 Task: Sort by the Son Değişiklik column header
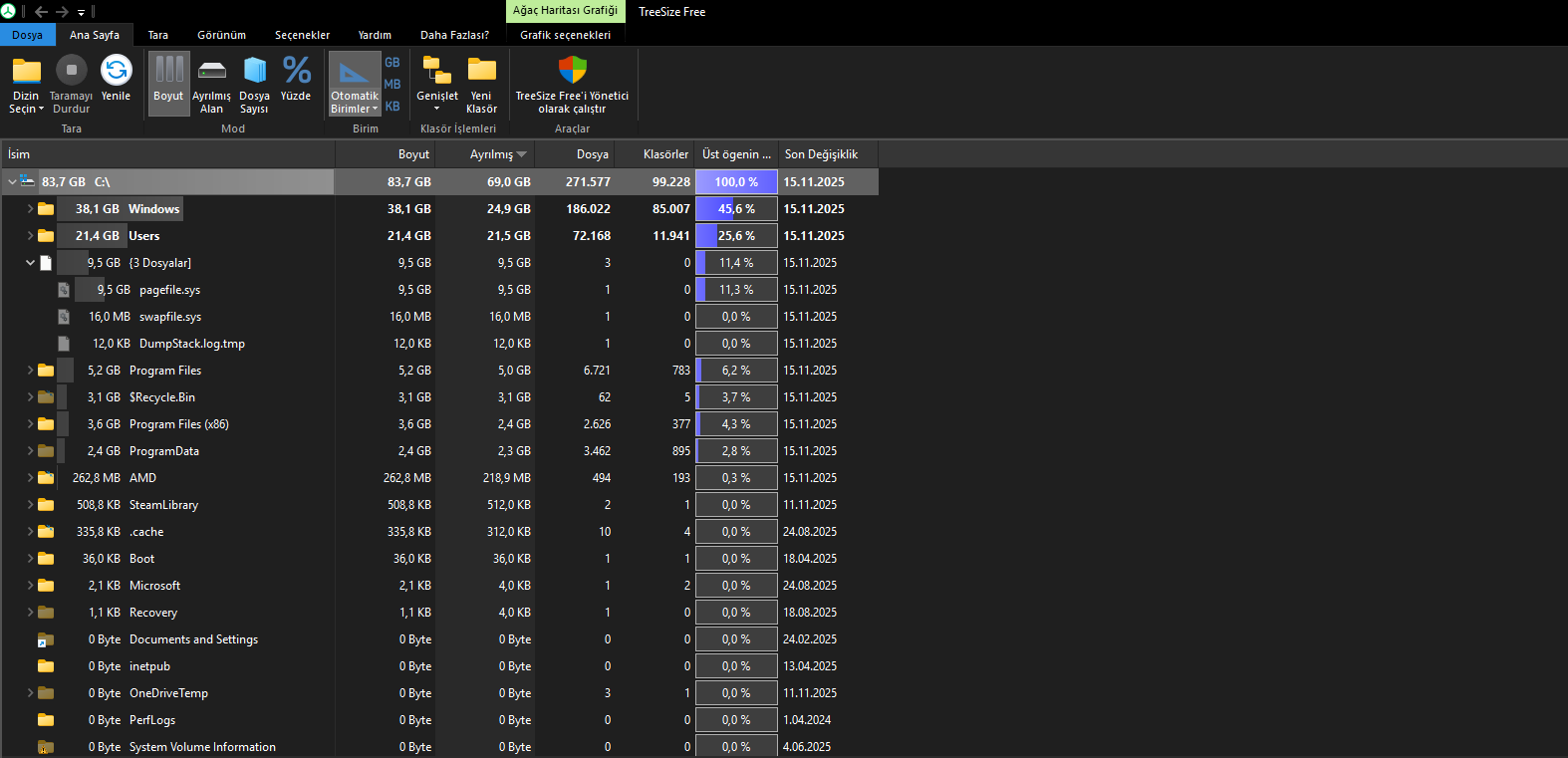coord(828,154)
